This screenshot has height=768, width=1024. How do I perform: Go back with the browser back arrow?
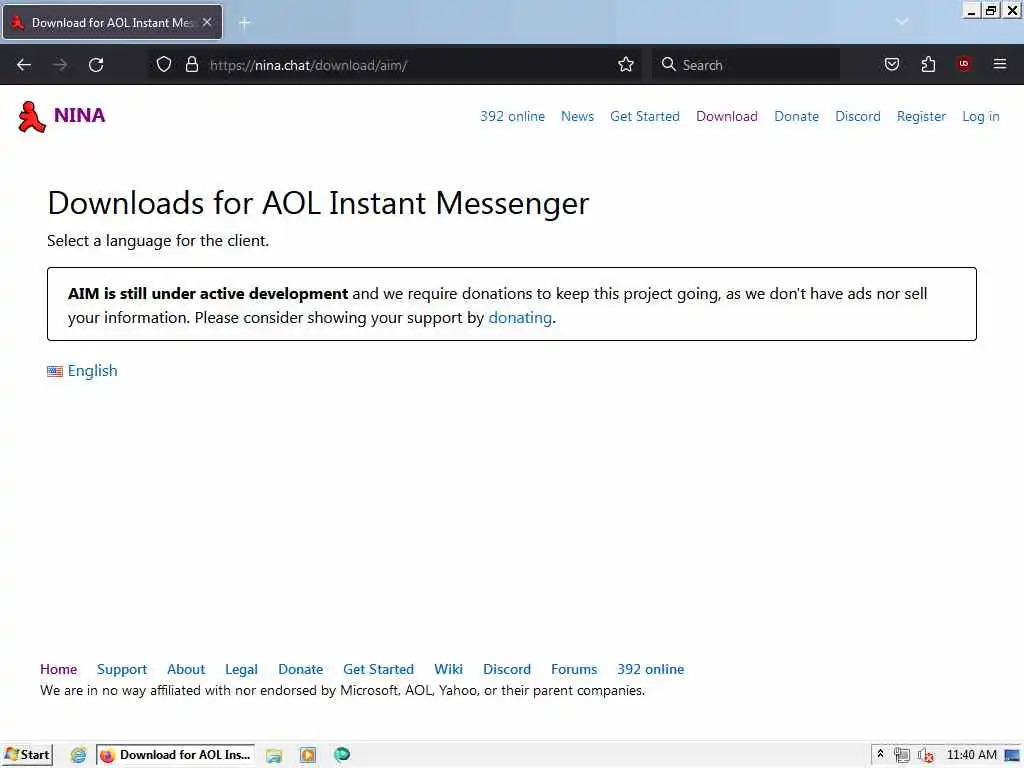pyautogui.click(x=24, y=65)
